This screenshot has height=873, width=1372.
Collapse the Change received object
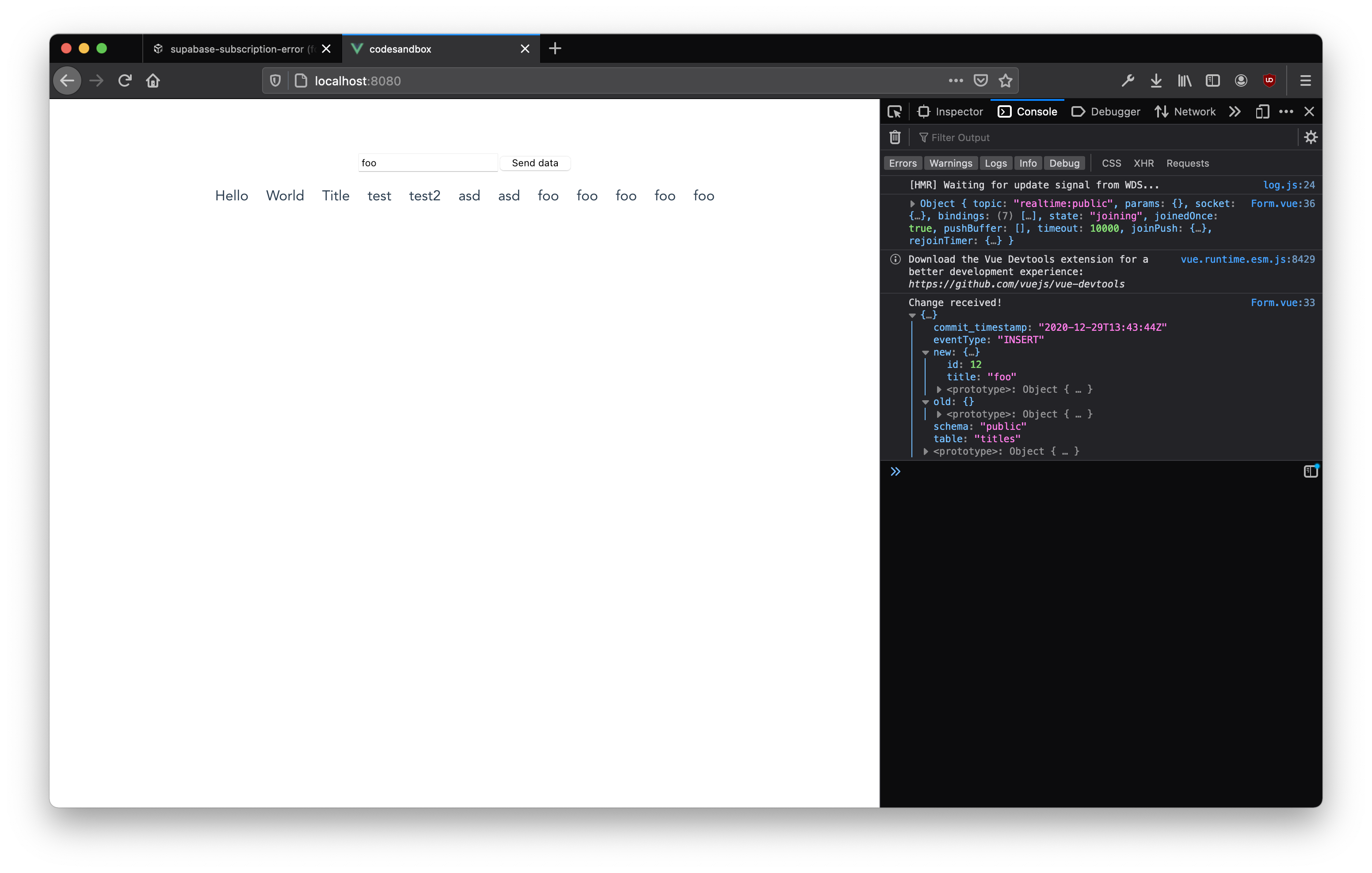point(912,315)
